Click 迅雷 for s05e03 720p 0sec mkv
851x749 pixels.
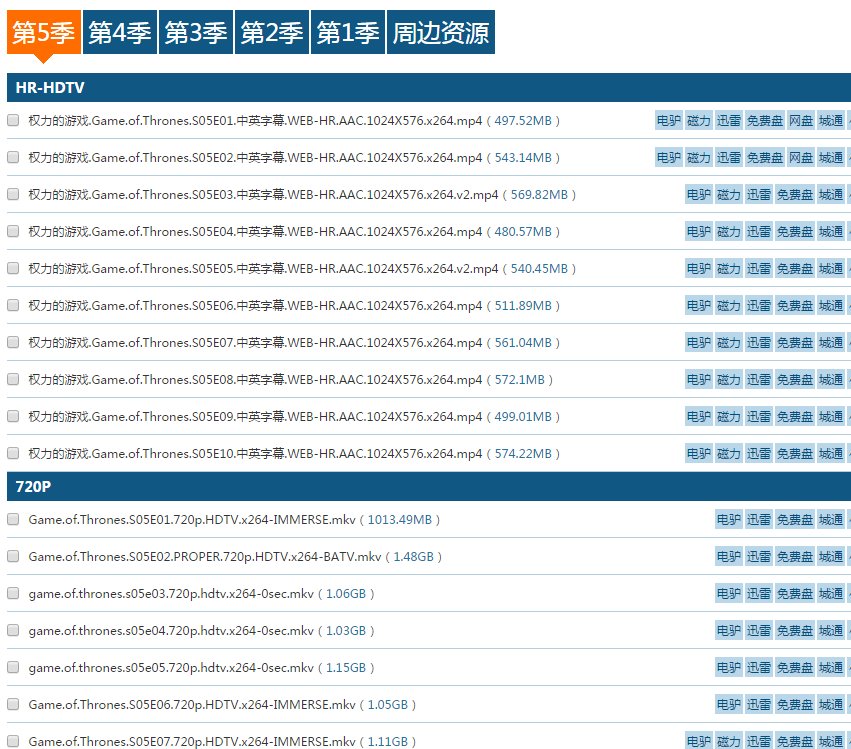tap(759, 594)
